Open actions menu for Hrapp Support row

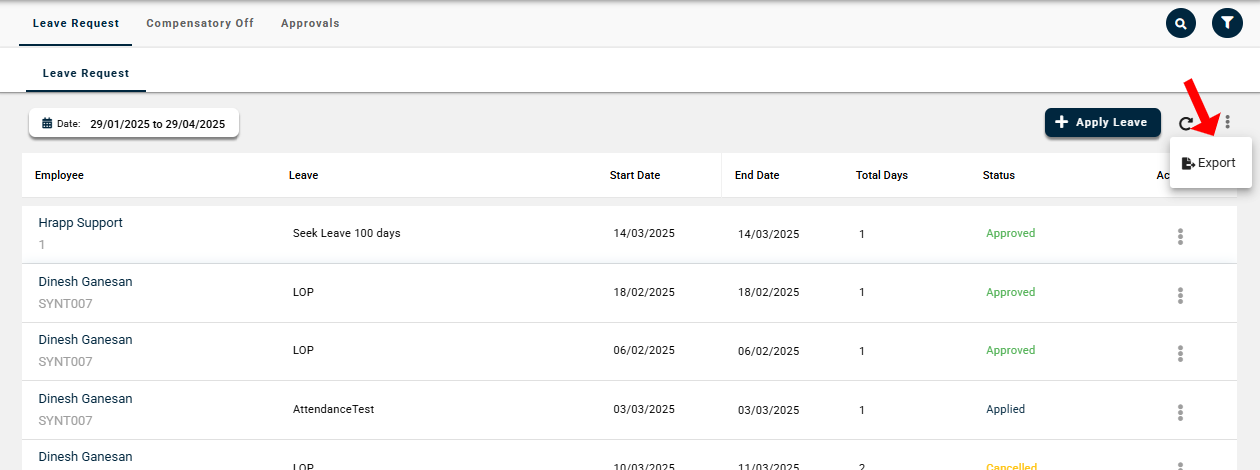click(1180, 237)
